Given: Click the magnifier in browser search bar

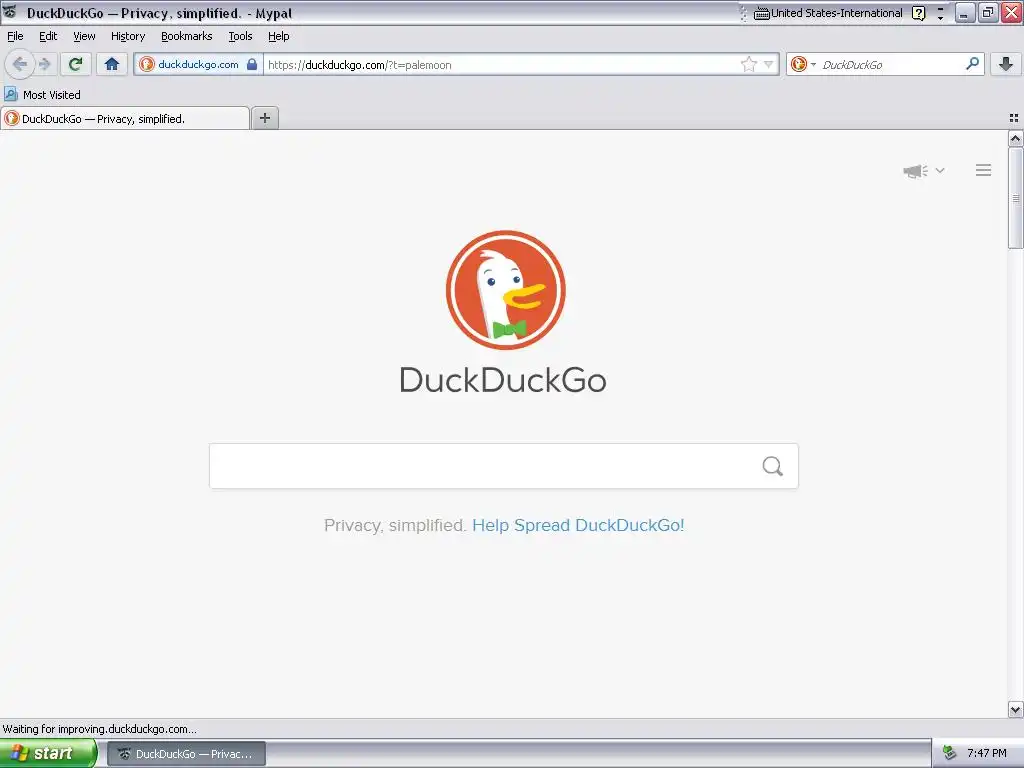Looking at the screenshot, I should click(x=972, y=63).
